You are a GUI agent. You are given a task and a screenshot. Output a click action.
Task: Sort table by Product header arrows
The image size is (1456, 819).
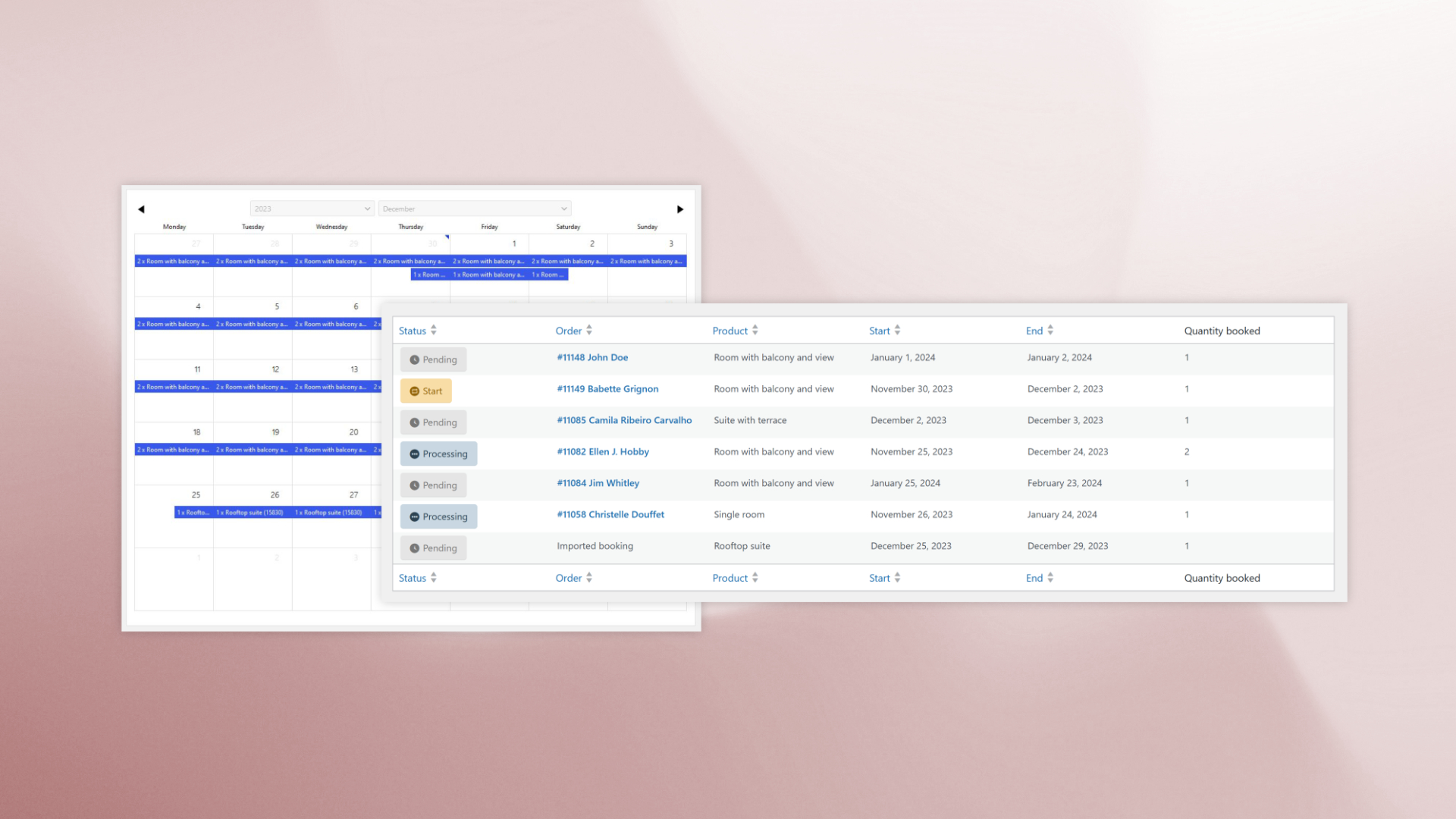click(x=755, y=331)
